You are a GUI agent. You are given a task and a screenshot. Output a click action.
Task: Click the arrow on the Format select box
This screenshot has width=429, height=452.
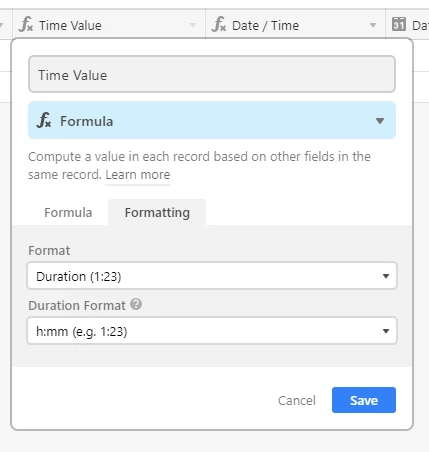tap(386, 276)
